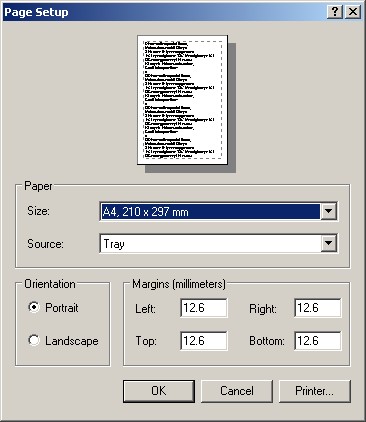Click the Bottom margin field
The image size is (366, 422).
pos(318,341)
